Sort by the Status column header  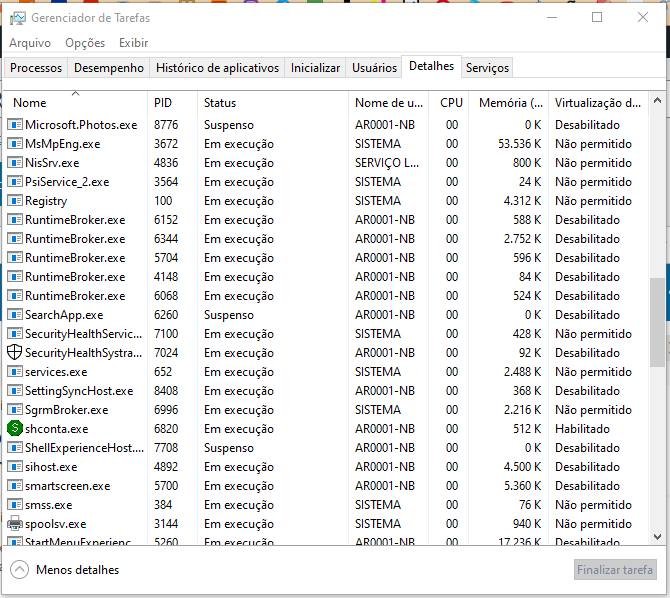[x=273, y=103]
